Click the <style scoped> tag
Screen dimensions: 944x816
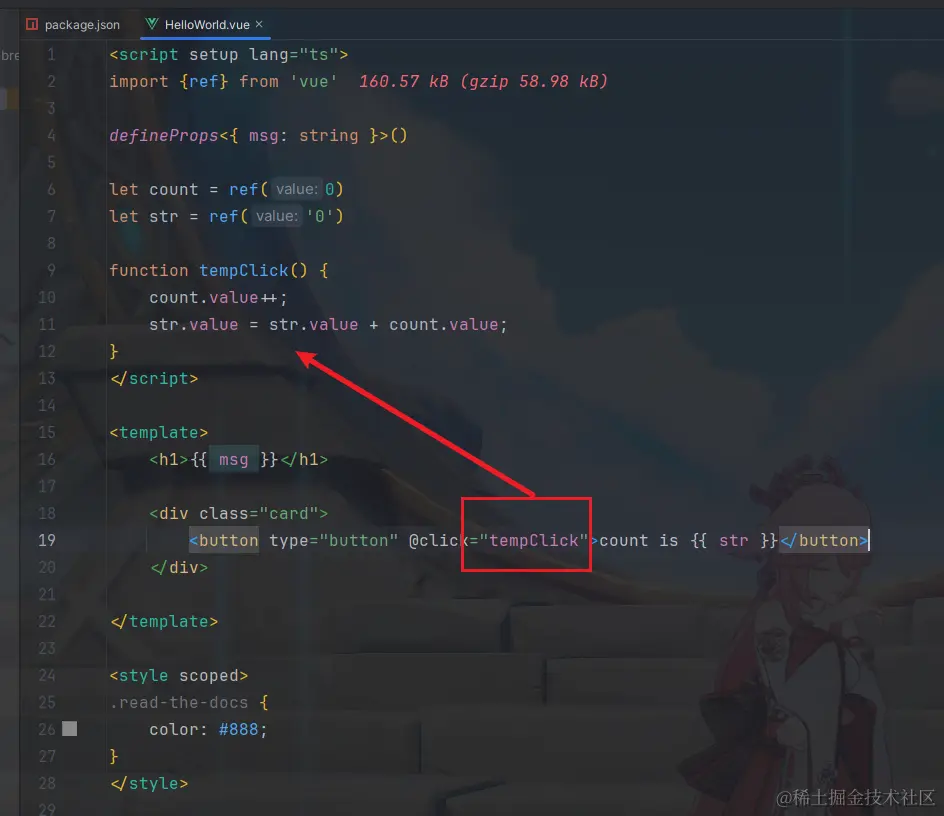pos(179,675)
